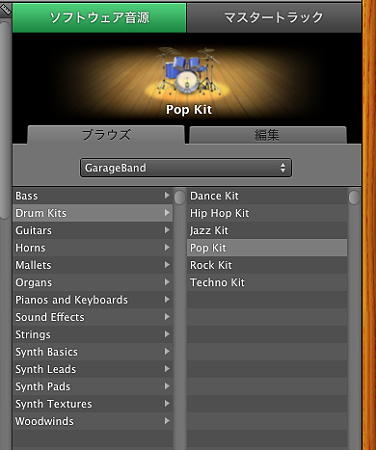Expand the arrow next to Sound Effects
The width and height of the screenshot is (376, 450).
point(167,317)
